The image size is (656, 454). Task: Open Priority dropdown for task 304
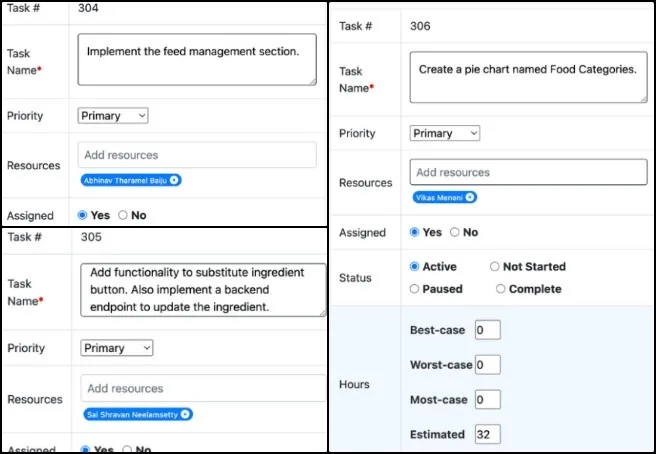click(x=113, y=116)
